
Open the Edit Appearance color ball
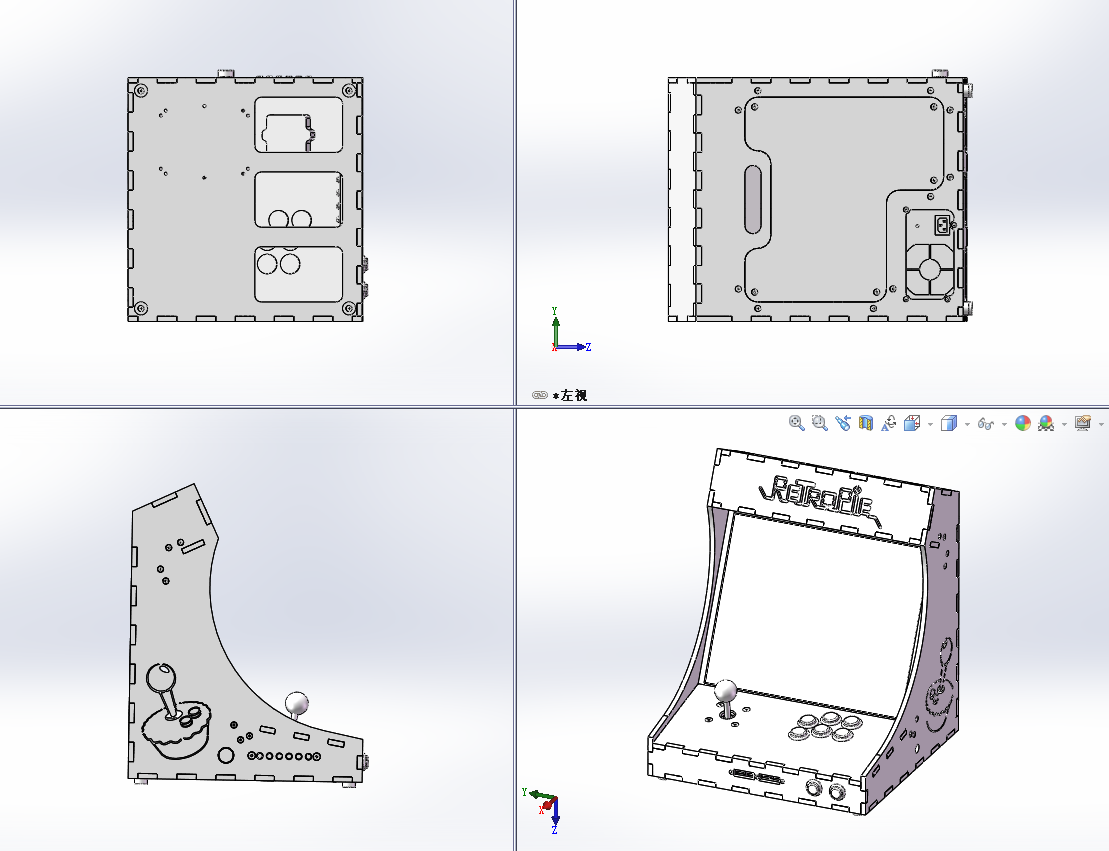pos(1023,423)
